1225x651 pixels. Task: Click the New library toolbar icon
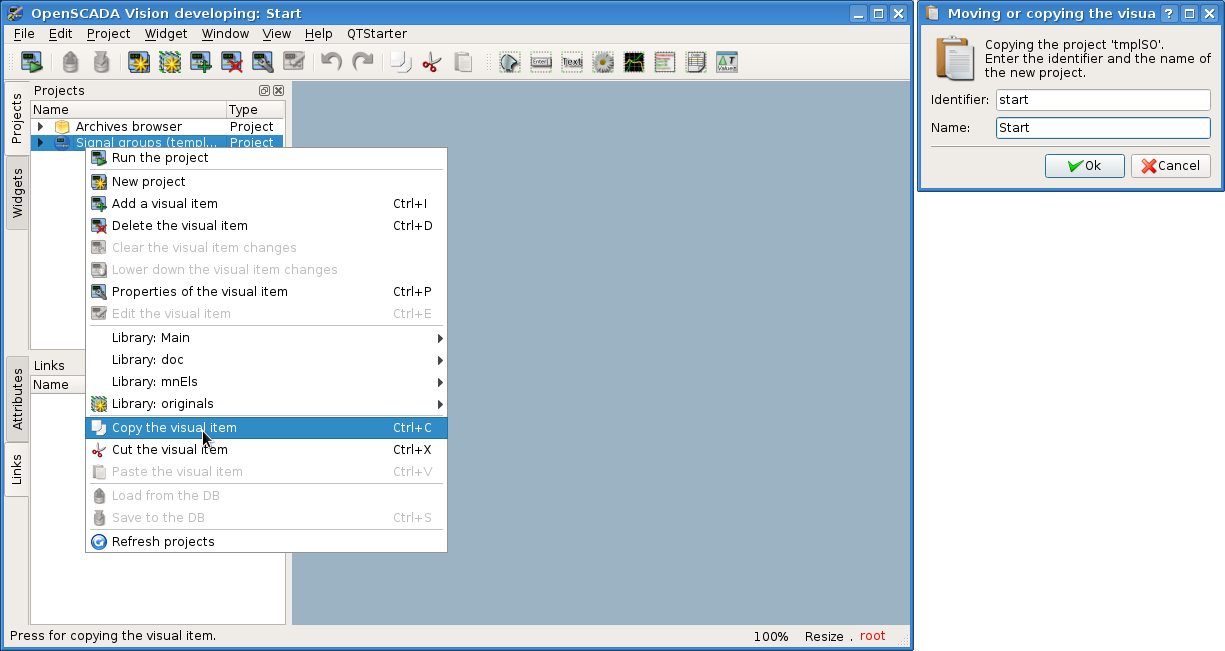(x=170, y=62)
